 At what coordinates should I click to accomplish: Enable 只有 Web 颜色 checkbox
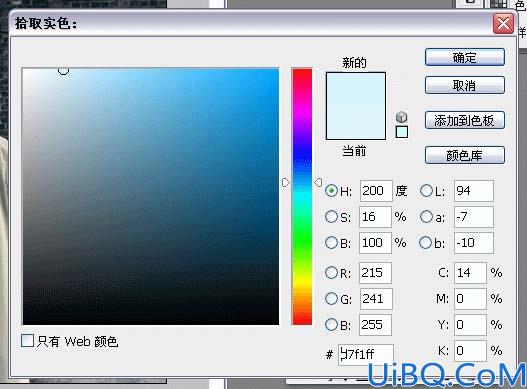tap(27, 341)
